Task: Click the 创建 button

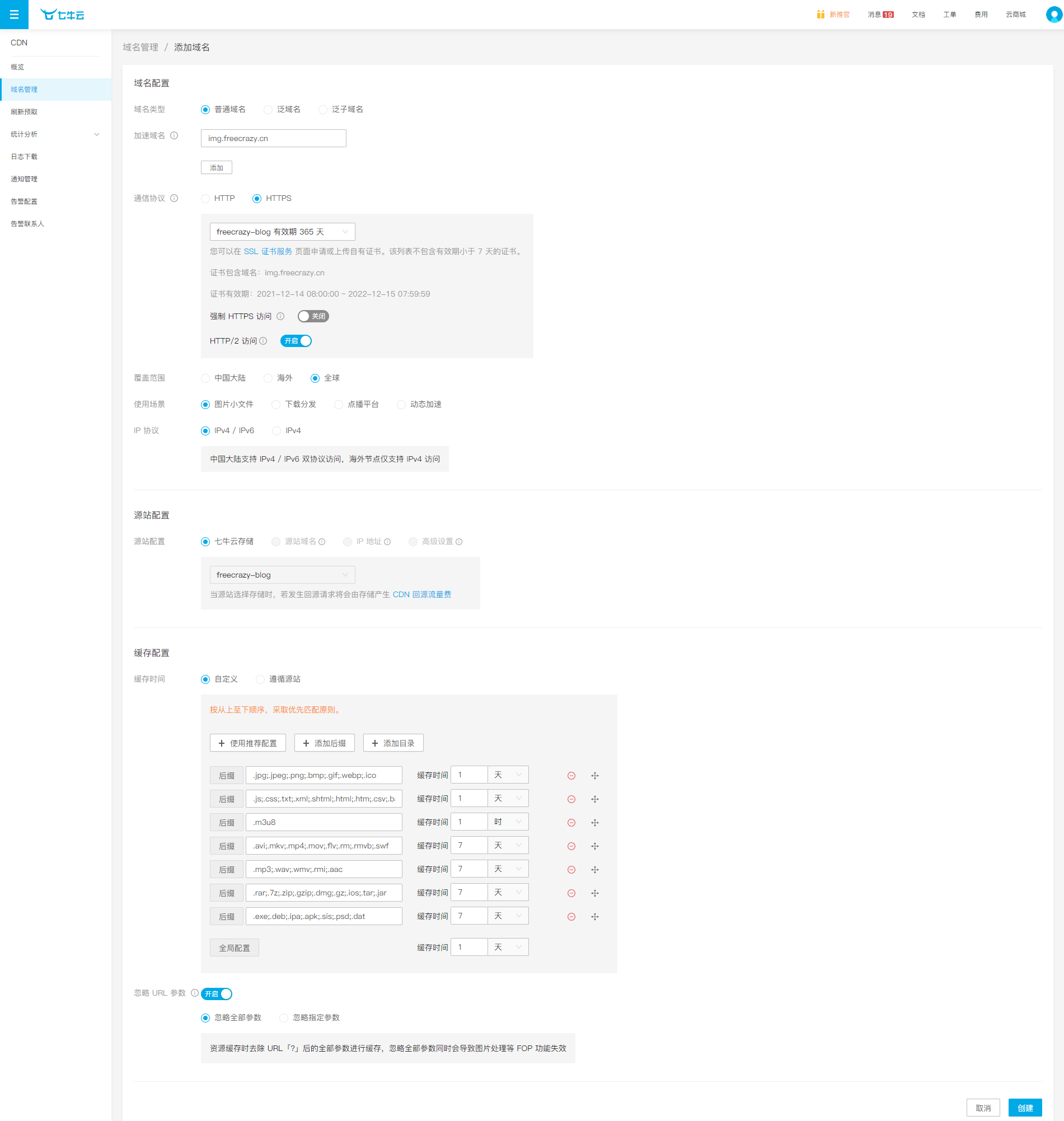Action: pyautogui.click(x=1024, y=1108)
